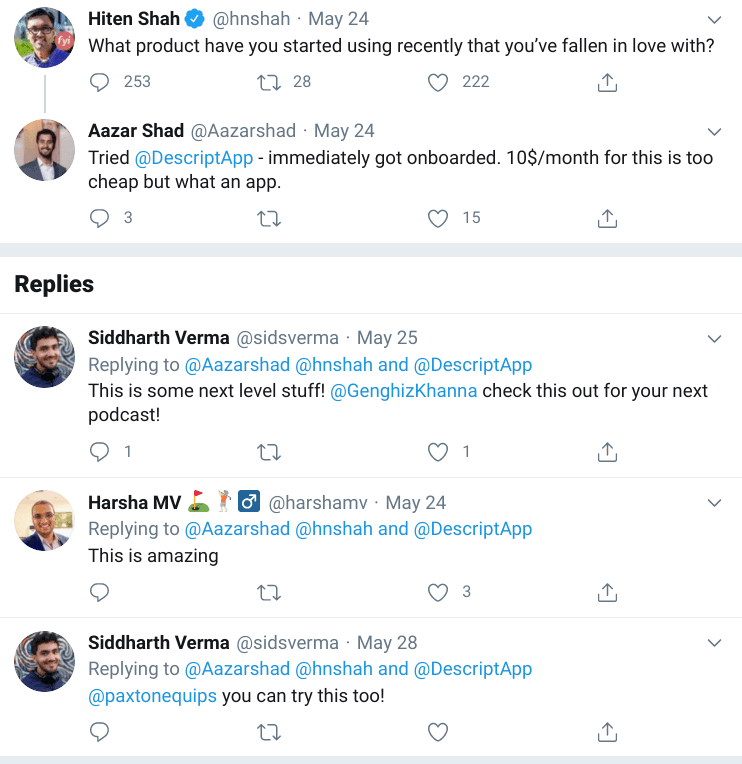Open more options on Hiten Shah's tweet
The image size is (742, 764).
click(714, 20)
